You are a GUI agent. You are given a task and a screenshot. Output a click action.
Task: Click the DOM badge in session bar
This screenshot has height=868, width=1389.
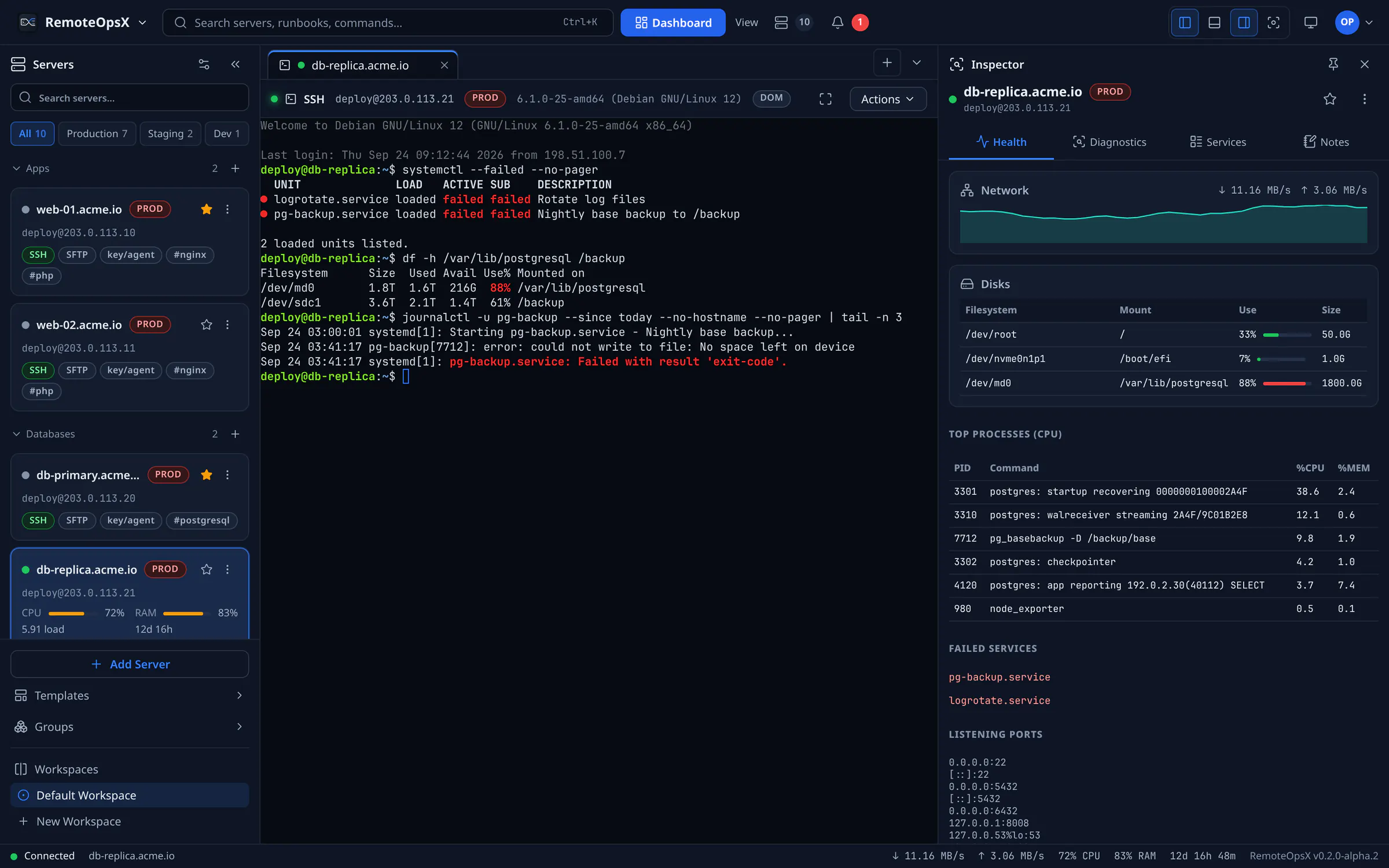pos(771,98)
